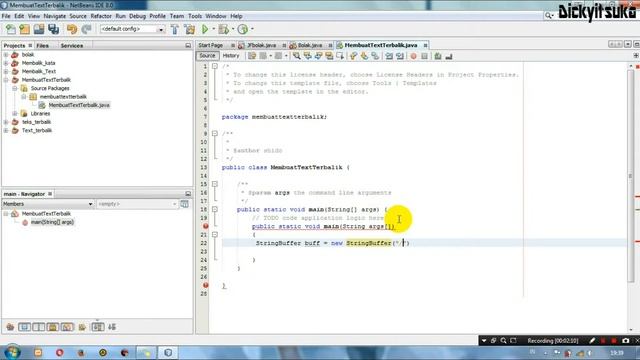Image resolution: width=640 pixels, height=360 pixels.
Task: Click the New File toolbar icon
Action: coord(11,29)
